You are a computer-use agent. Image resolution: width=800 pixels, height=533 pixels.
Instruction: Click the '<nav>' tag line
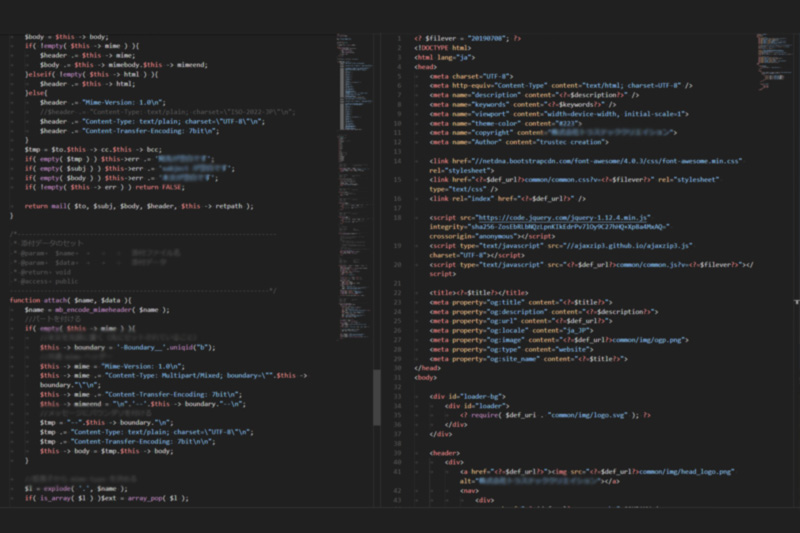[469, 491]
